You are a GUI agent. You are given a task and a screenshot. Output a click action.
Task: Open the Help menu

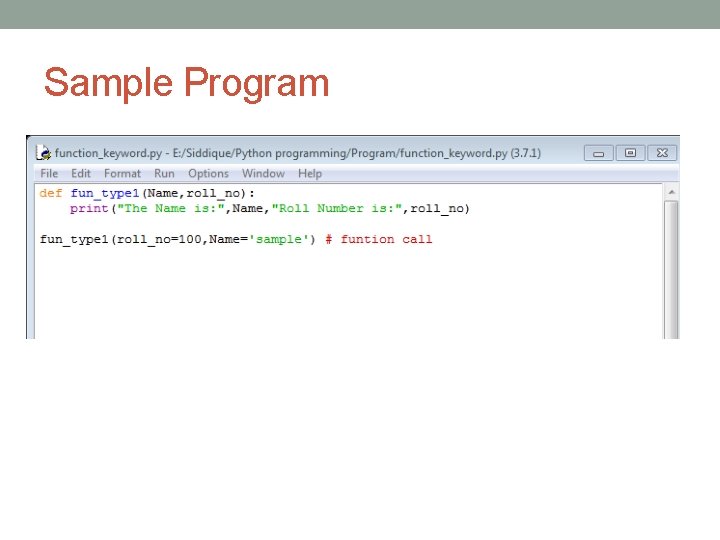[310, 174]
